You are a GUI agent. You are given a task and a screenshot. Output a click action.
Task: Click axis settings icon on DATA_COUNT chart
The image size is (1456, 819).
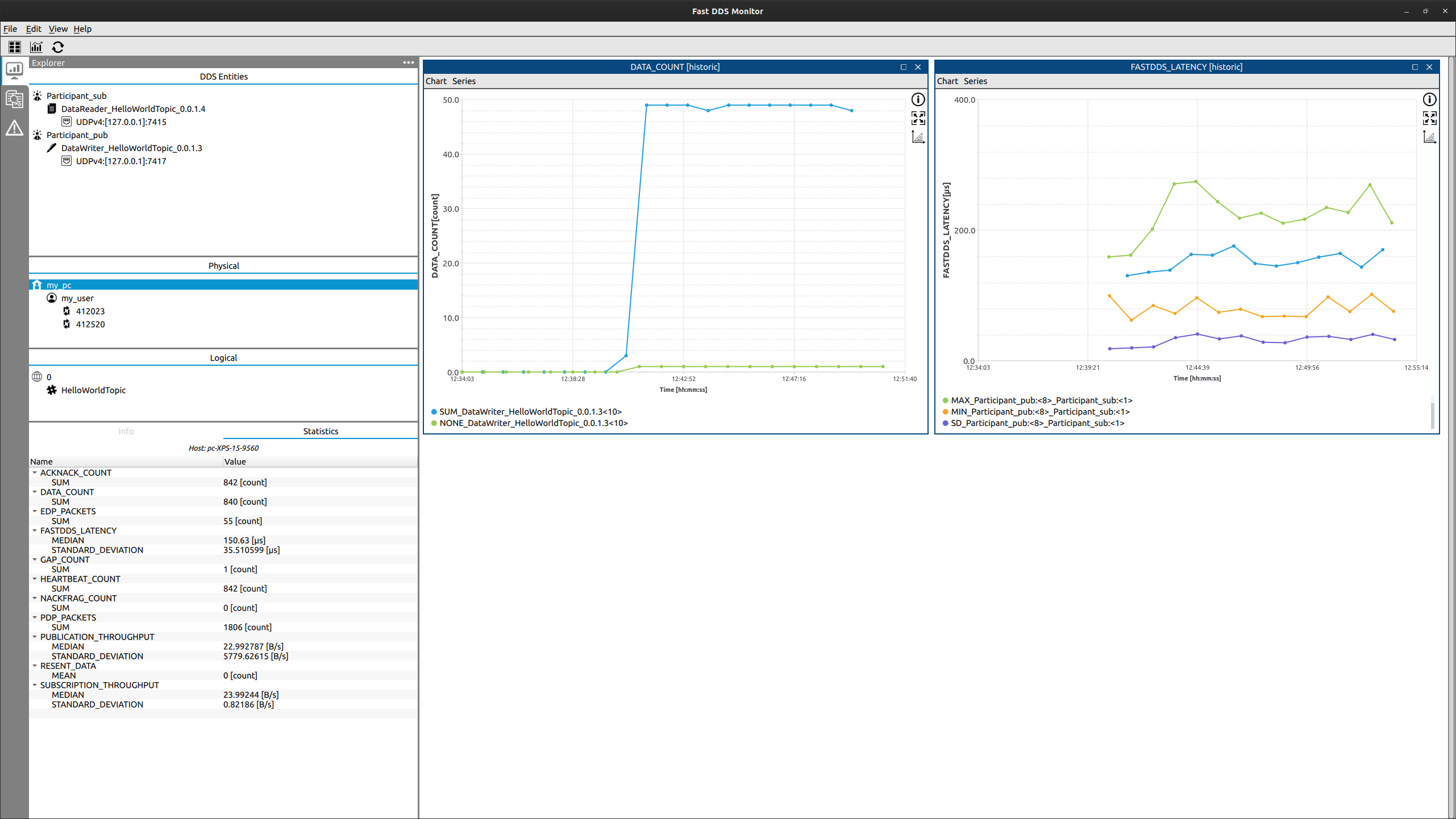tap(918, 137)
